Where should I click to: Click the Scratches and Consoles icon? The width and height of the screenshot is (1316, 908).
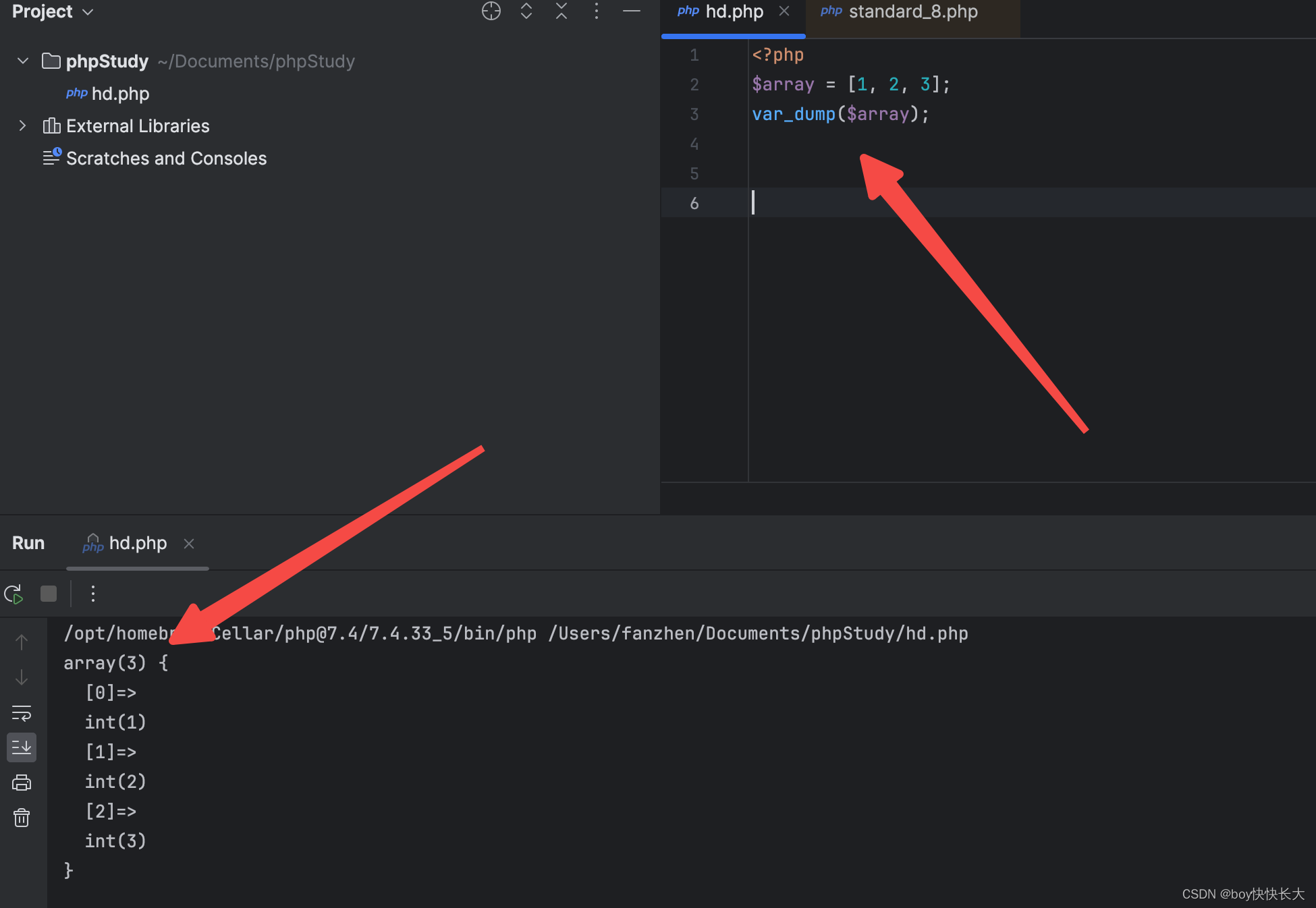coord(52,158)
